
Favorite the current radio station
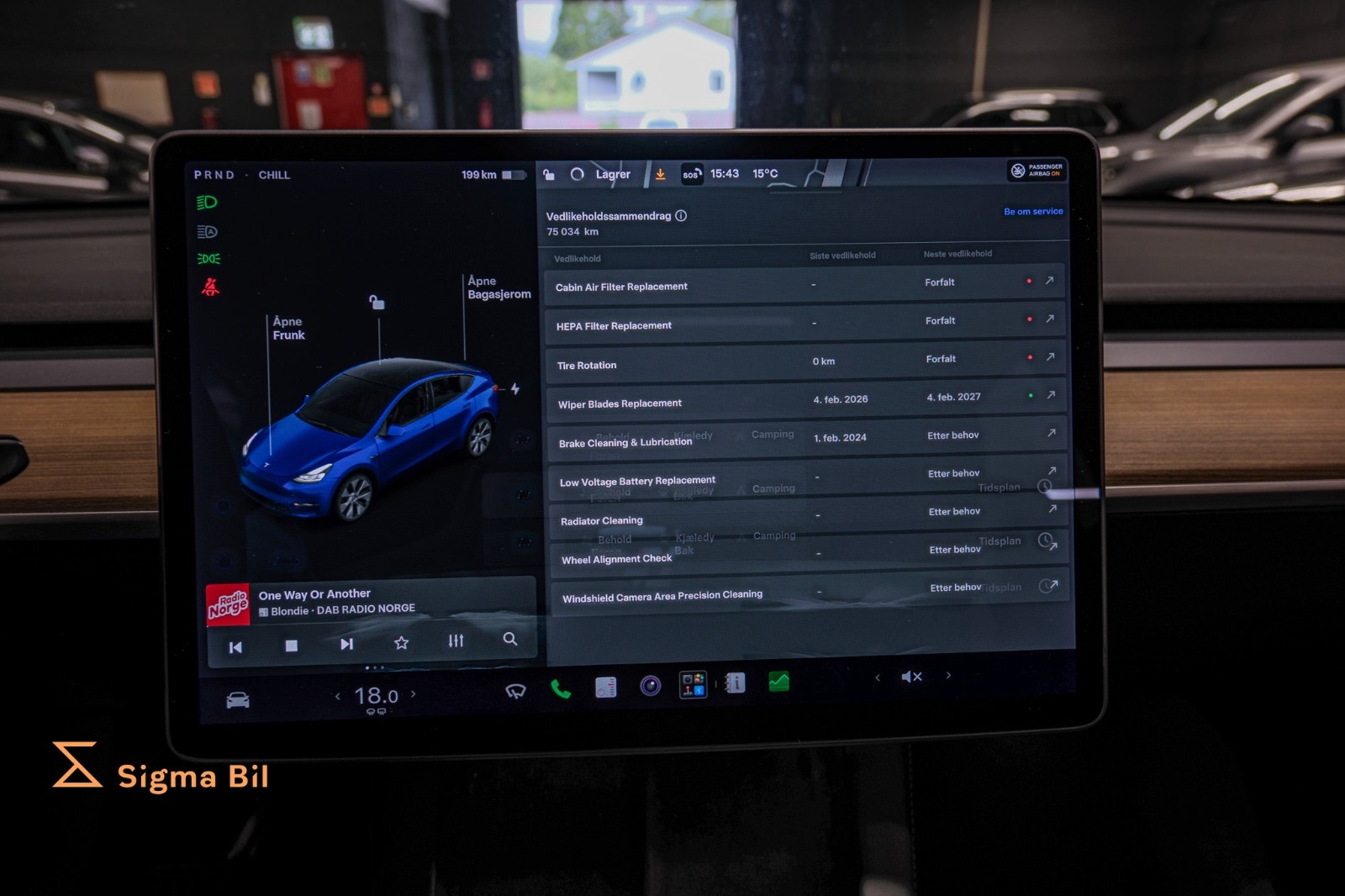(402, 642)
